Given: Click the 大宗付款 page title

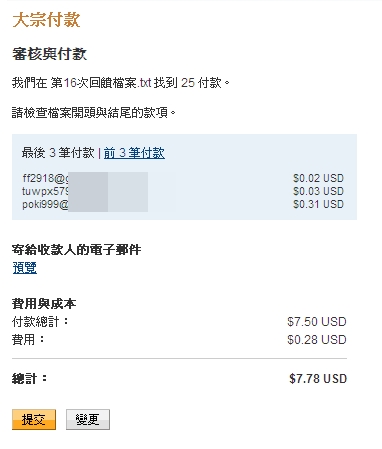Looking at the screenshot, I should click(x=46, y=20).
